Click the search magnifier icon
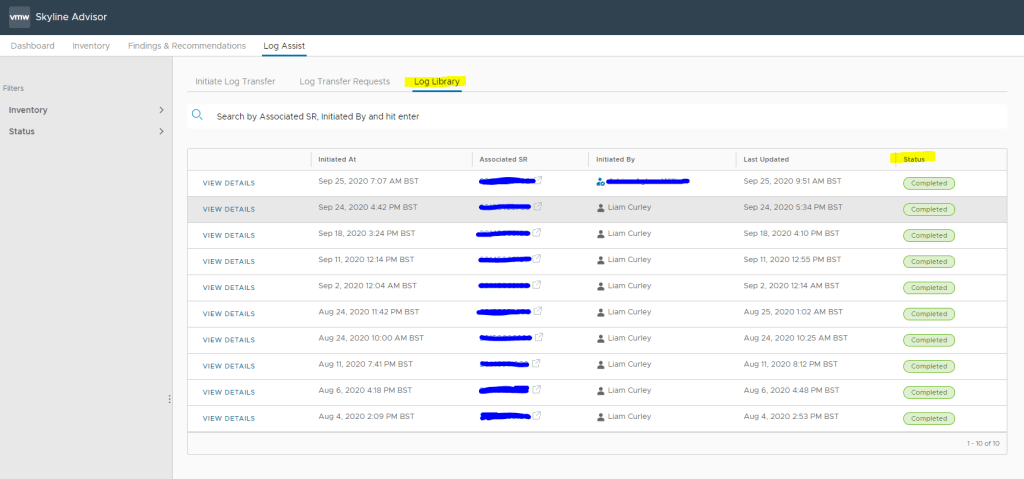 tap(198, 116)
